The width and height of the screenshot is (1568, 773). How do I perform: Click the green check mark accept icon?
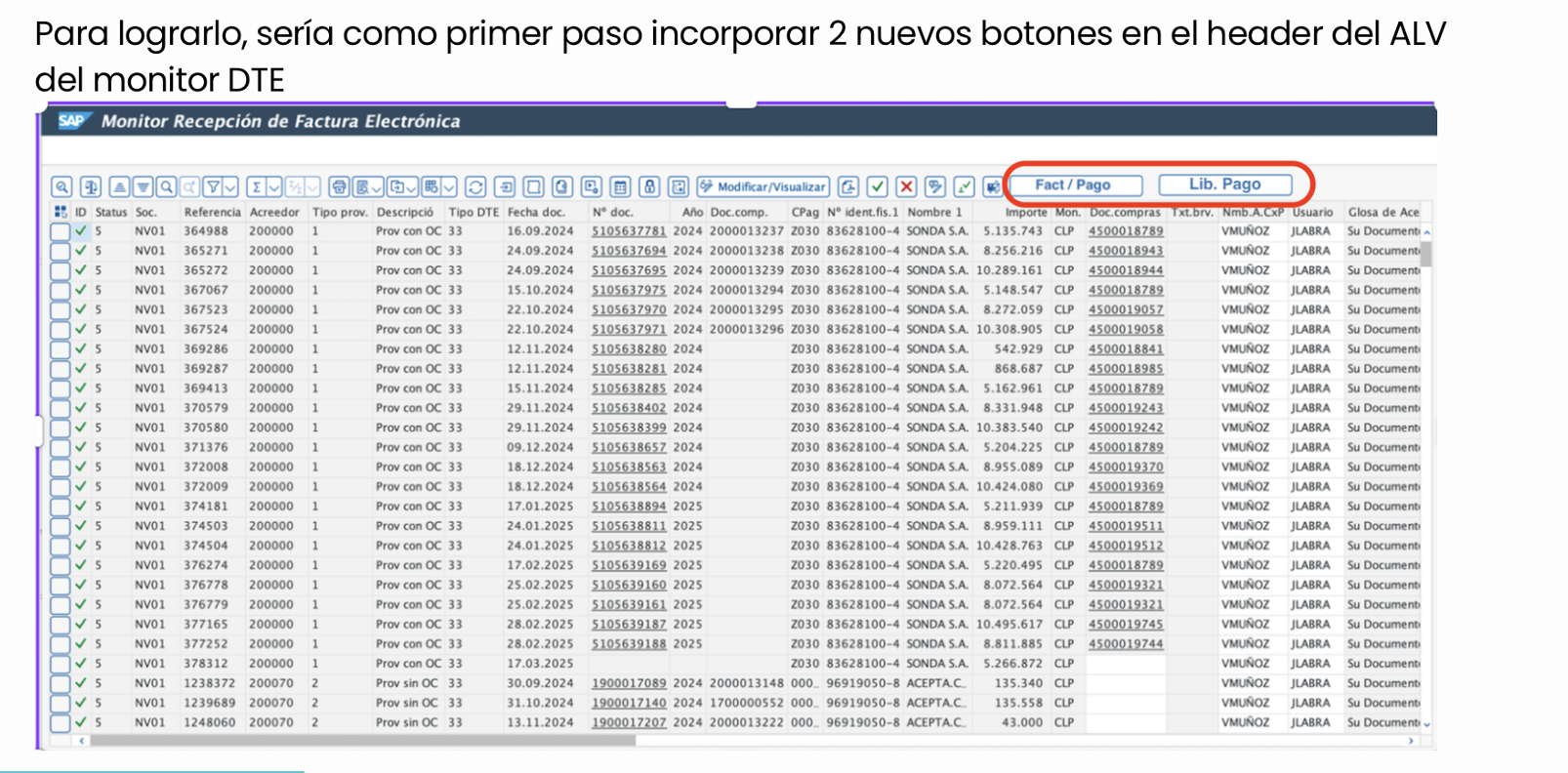coord(877,186)
